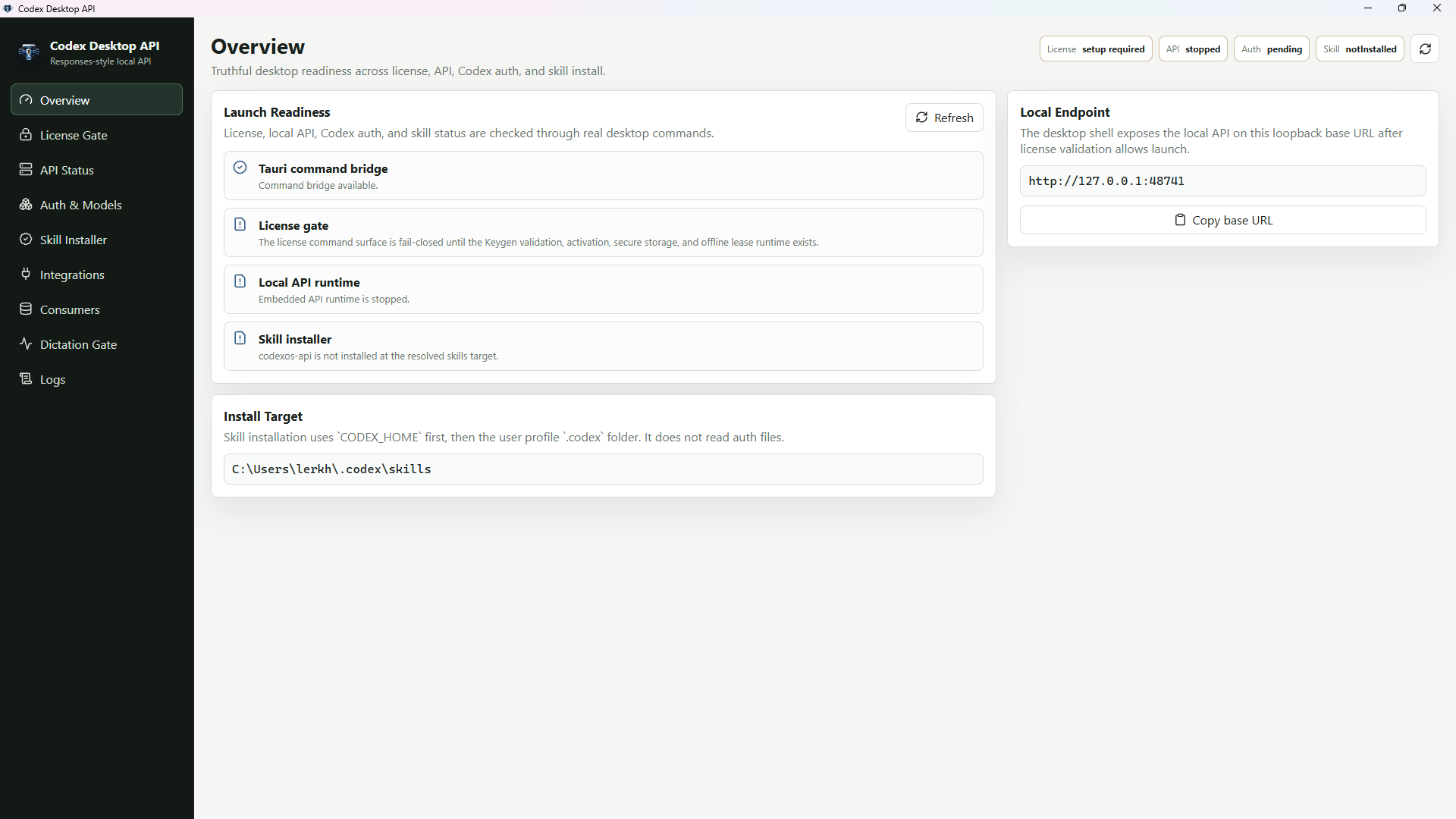Click the loopback base URL description text

(x=1211, y=141)
